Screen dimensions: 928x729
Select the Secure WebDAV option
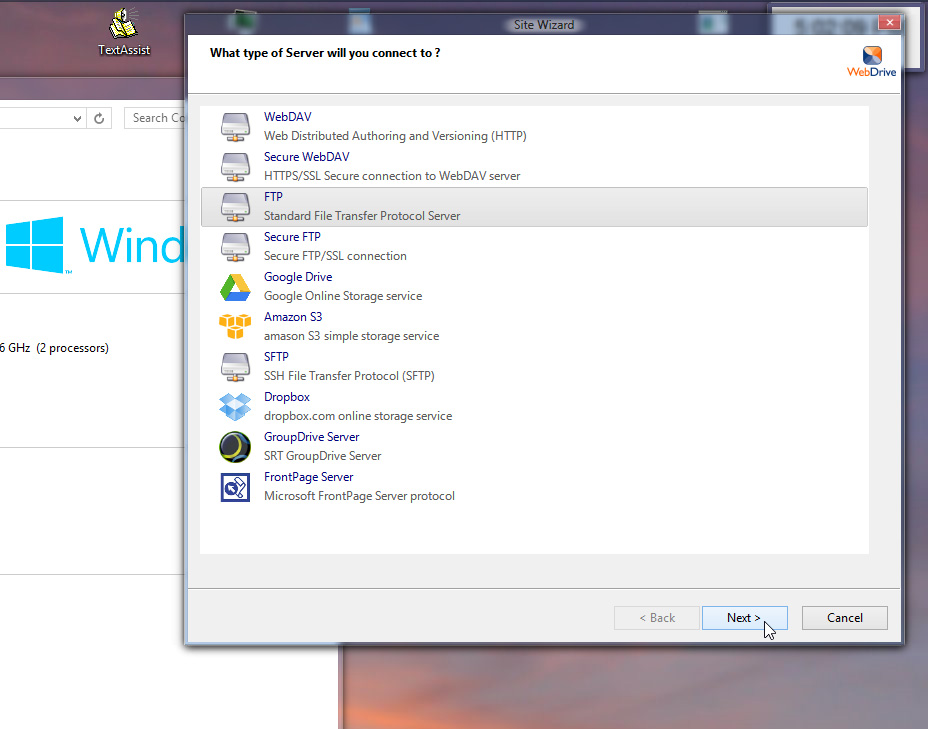(x=307, y=157)
